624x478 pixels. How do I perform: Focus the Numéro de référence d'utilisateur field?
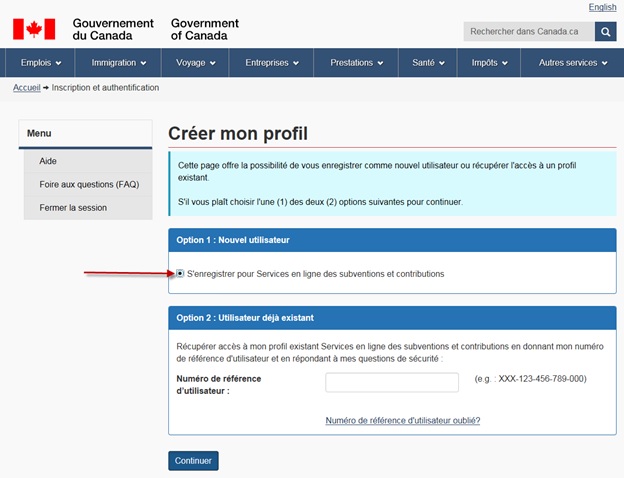coord(392,383)
